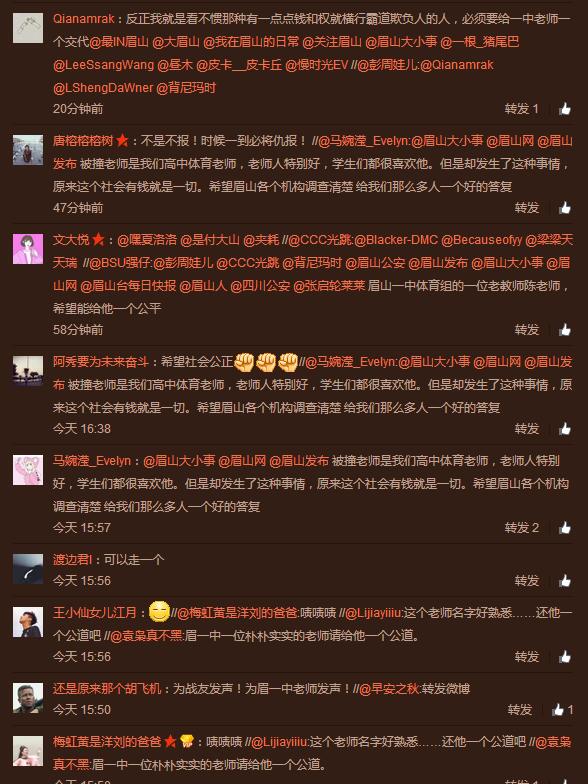Image resolution: width=588 pixels, height=784 pixels.
Task: Open username link 梅虹黄是洋刘的爸爸
Action: pos(107,742)
